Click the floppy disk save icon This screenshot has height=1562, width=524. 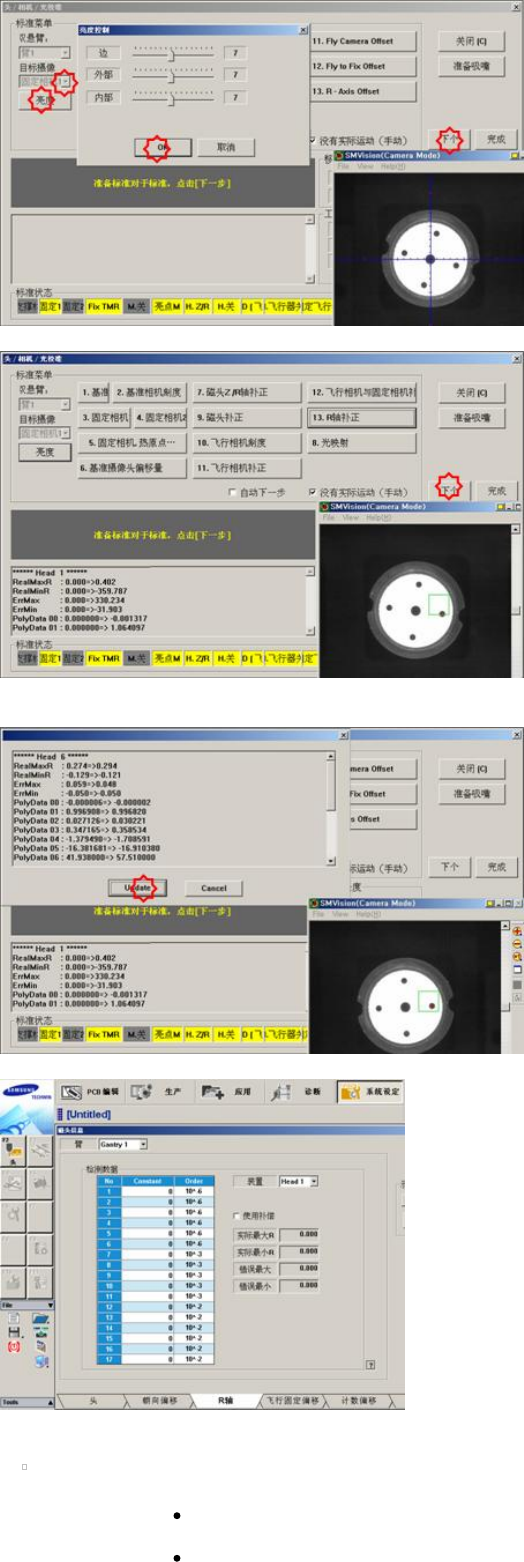[14, 1332]
